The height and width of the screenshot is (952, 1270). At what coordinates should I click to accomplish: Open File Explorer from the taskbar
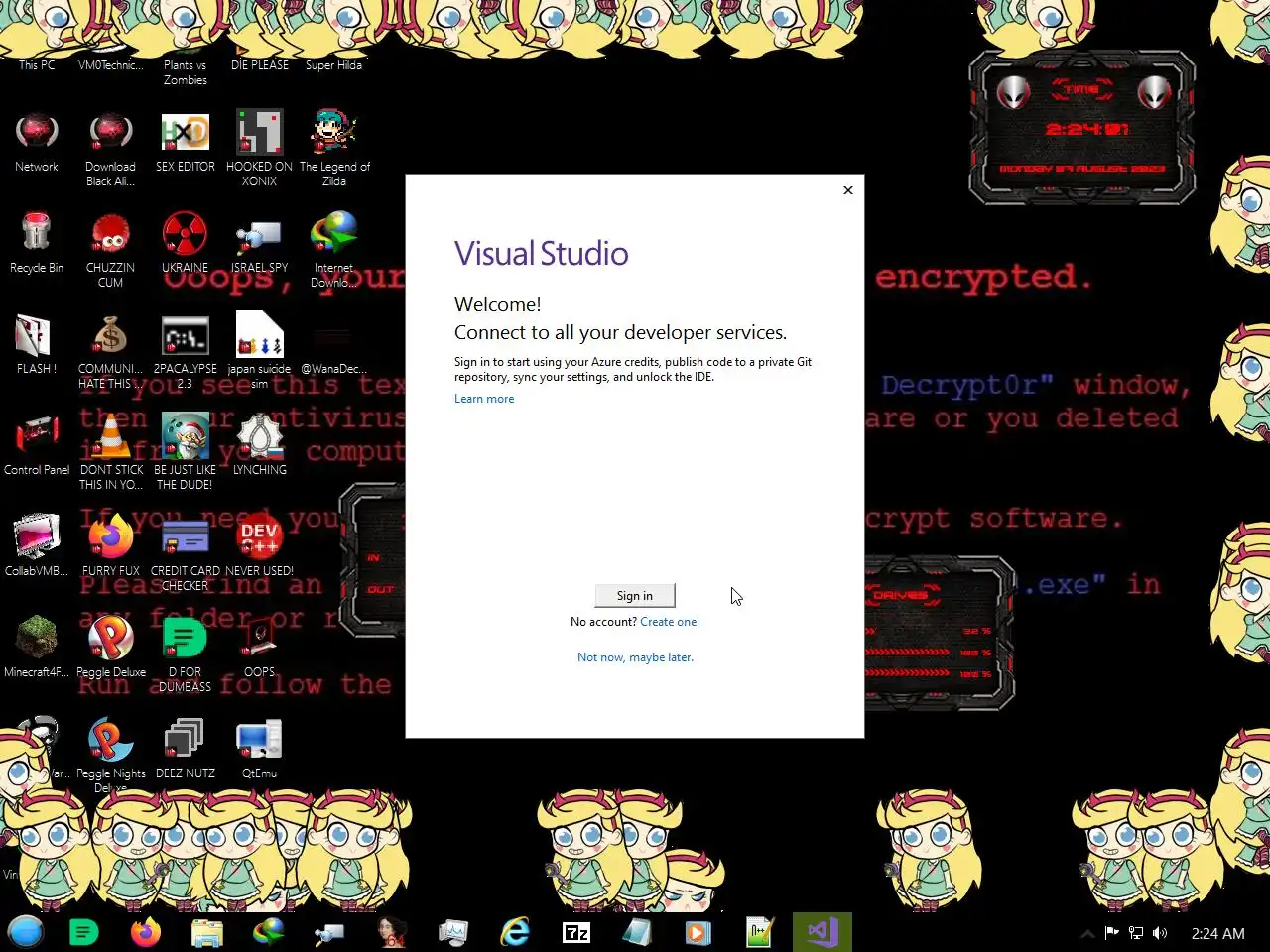point(207,932)
